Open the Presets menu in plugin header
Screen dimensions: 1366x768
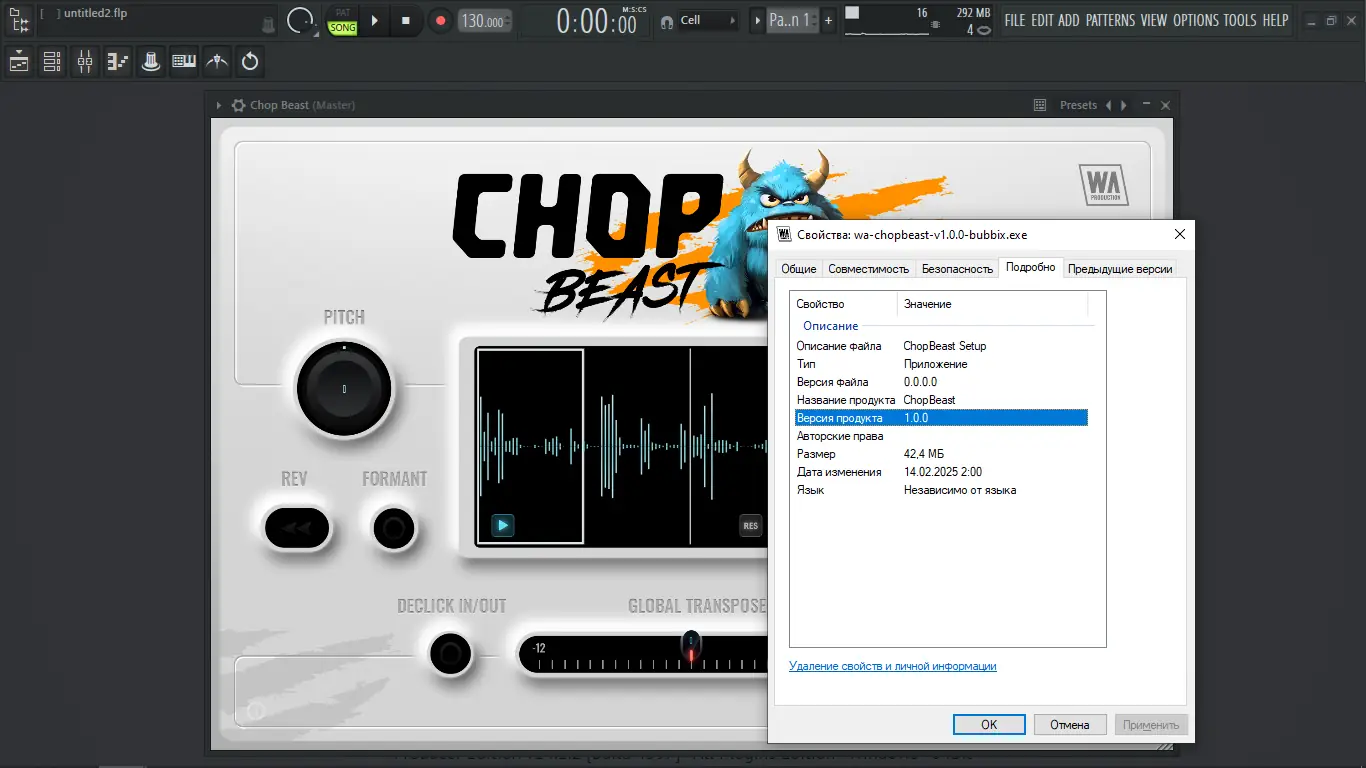(1078, 105)
